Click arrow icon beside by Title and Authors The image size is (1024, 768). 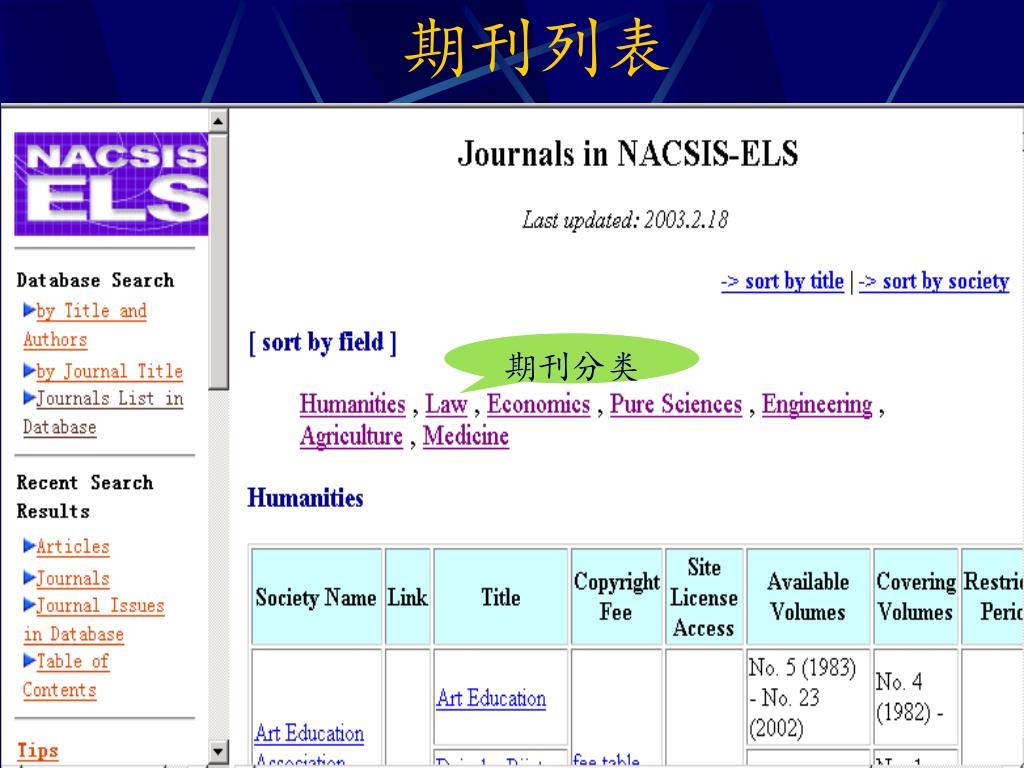(x=29, y=310)
